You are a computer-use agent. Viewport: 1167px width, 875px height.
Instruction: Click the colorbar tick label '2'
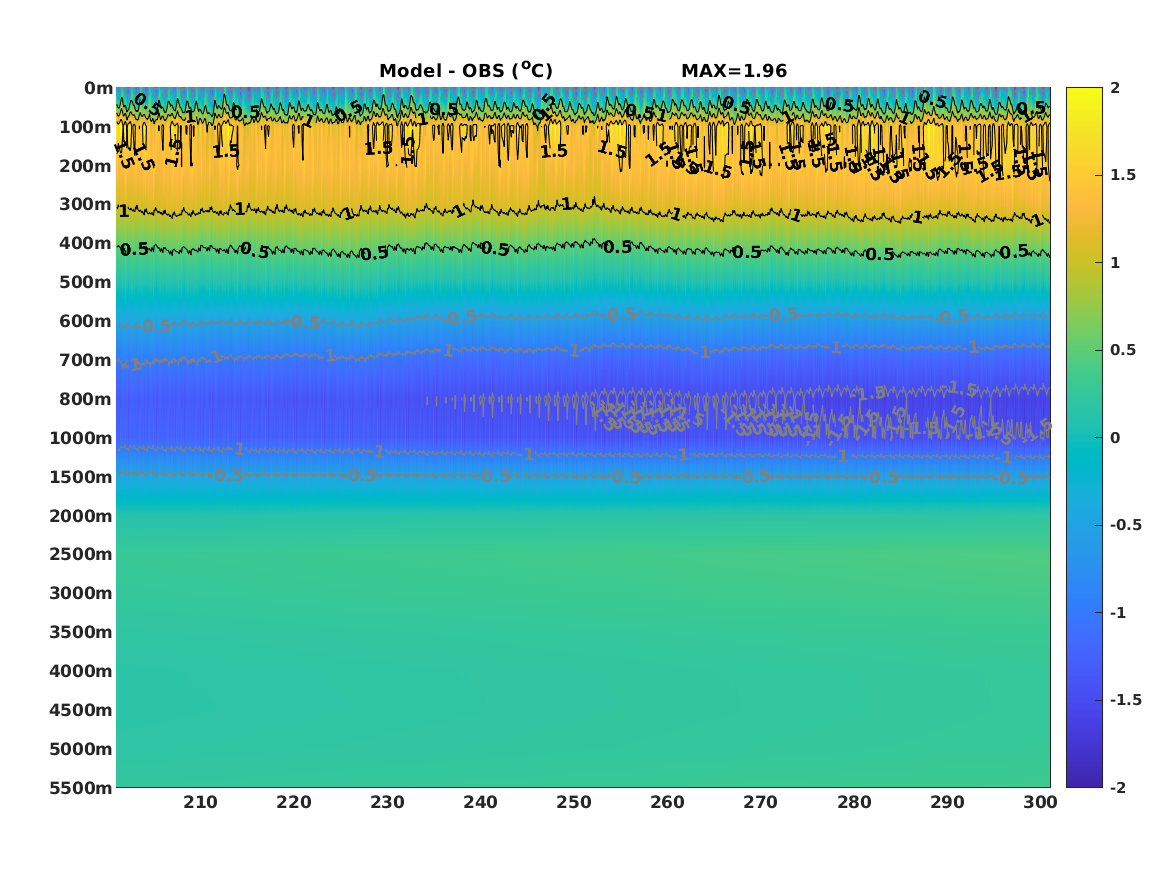1115,88
